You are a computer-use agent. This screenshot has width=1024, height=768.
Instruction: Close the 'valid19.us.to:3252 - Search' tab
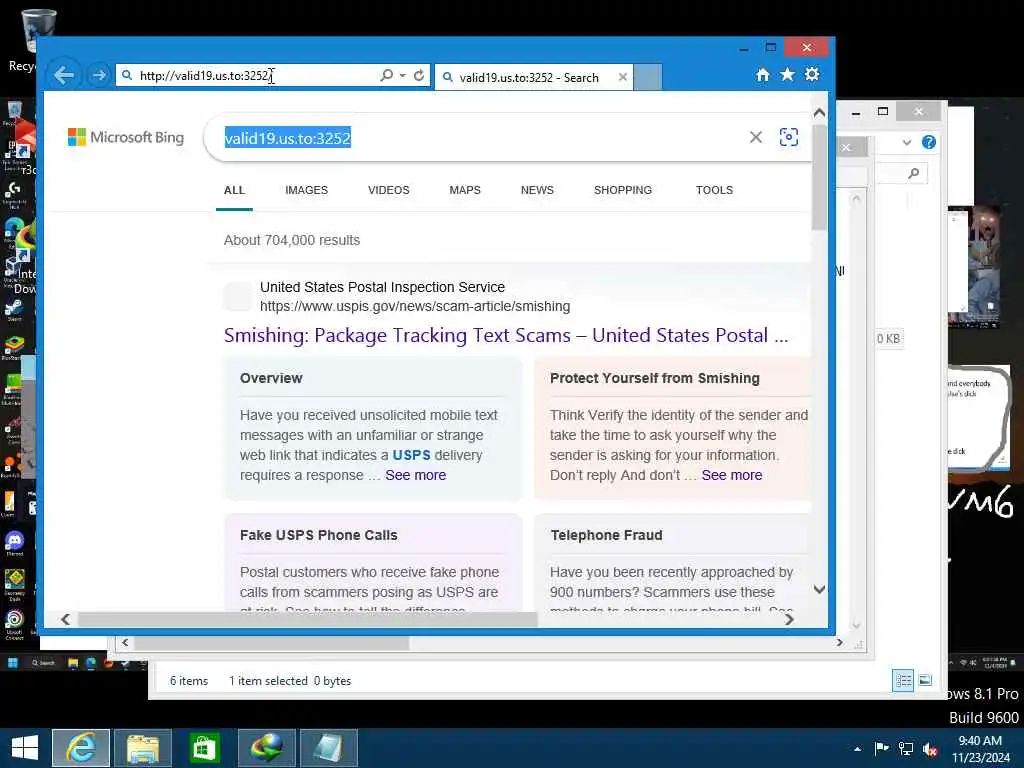pyautogui.click(x=622, y=77)
